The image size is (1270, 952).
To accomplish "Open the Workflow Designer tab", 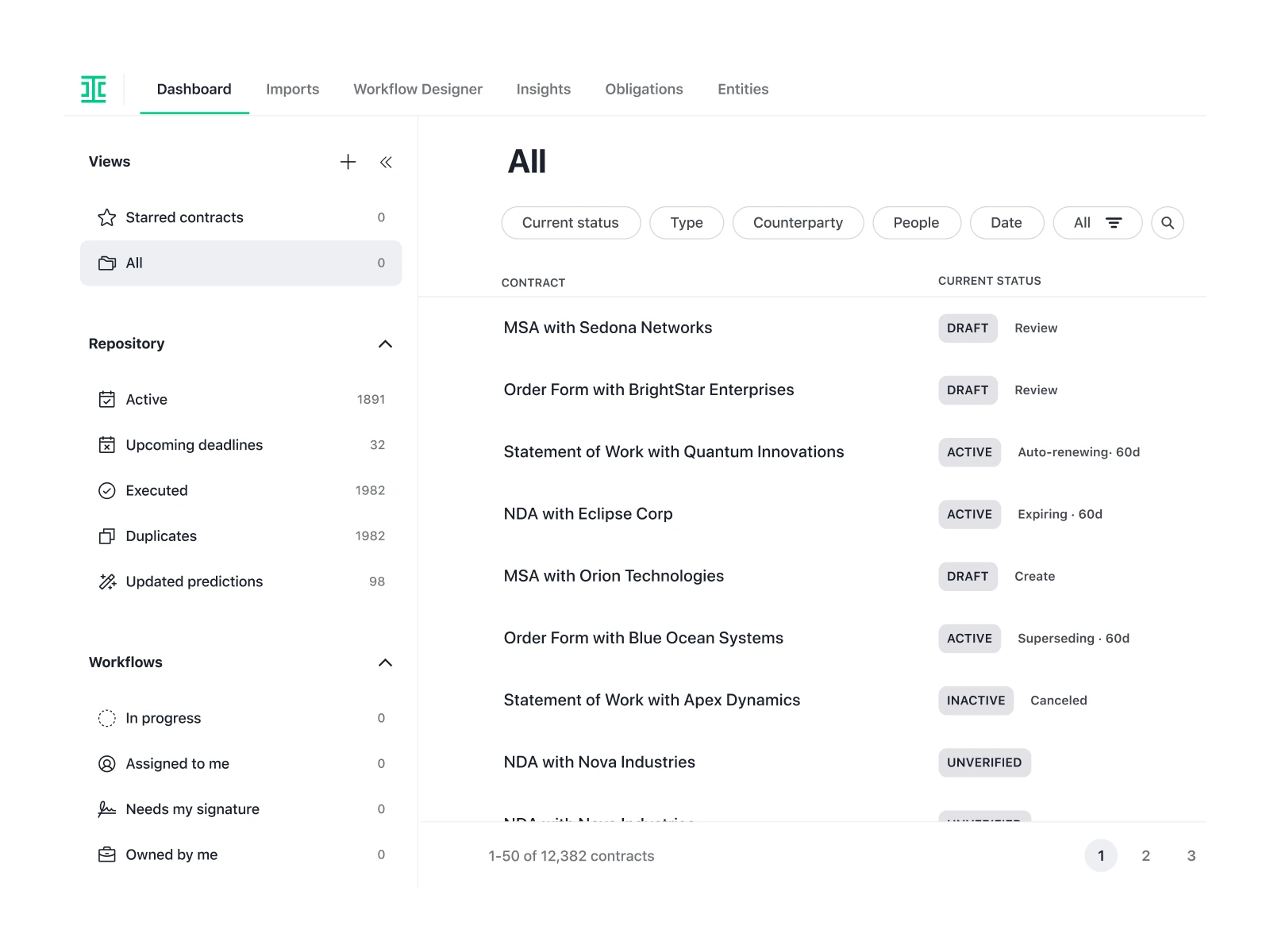I will click(x=418, y=89).
